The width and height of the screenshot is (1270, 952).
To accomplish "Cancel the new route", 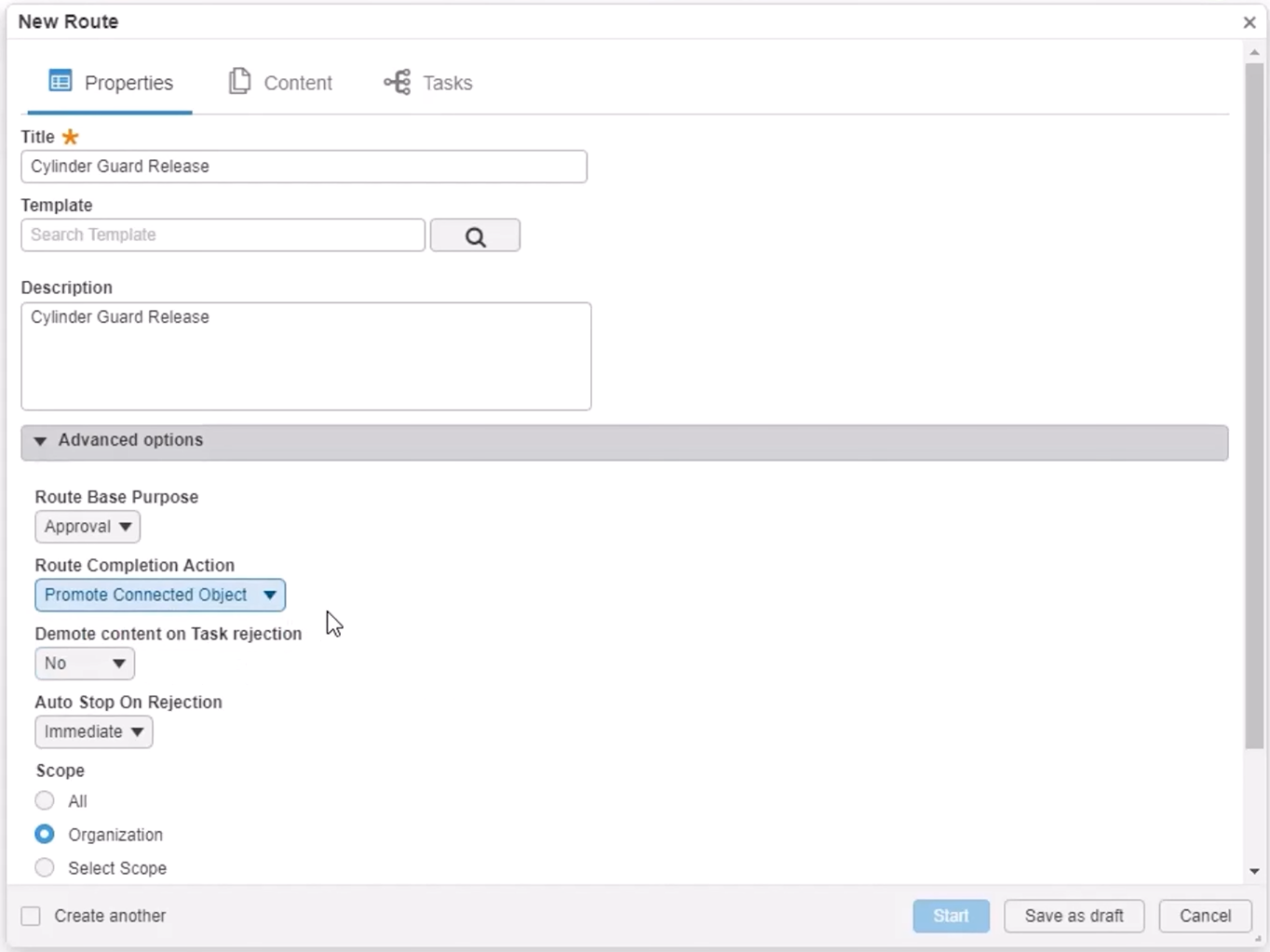I will (1205, 916).
